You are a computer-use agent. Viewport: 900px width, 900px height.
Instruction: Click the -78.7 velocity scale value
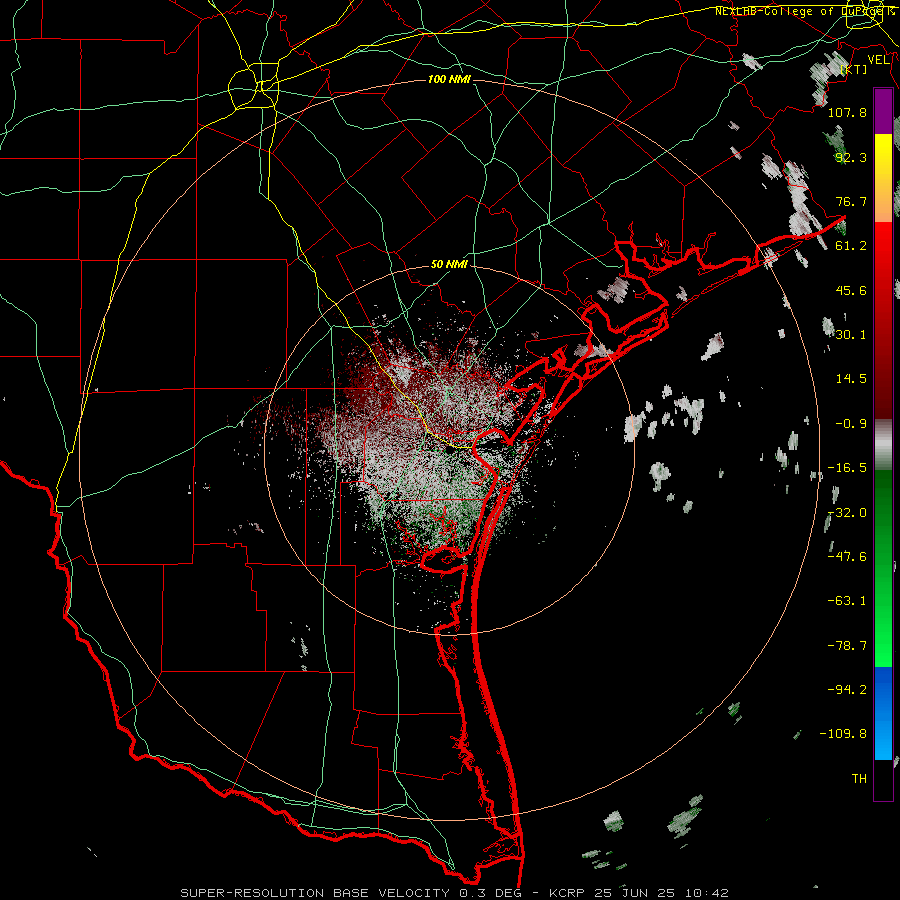[x=847, y=646]
